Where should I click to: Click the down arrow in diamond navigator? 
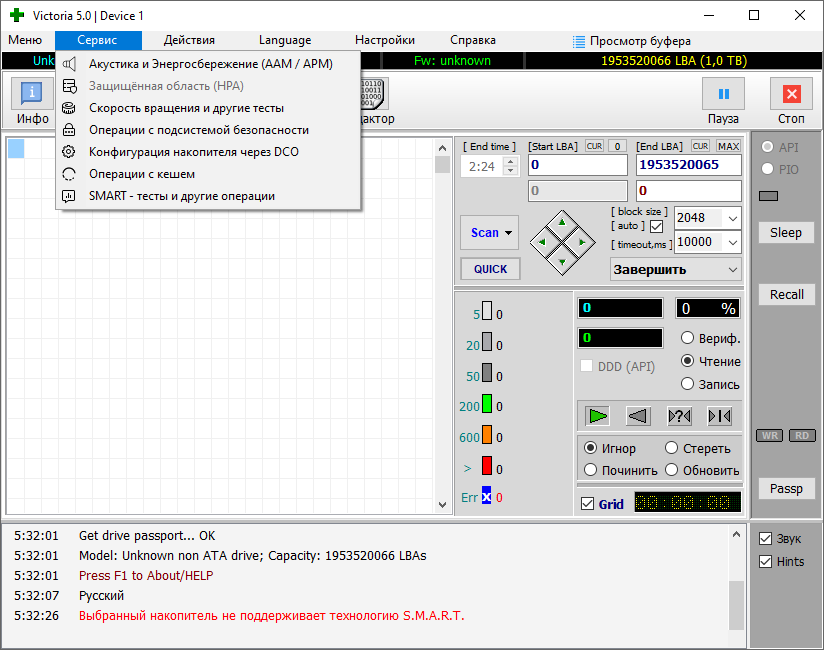[562, 262]
